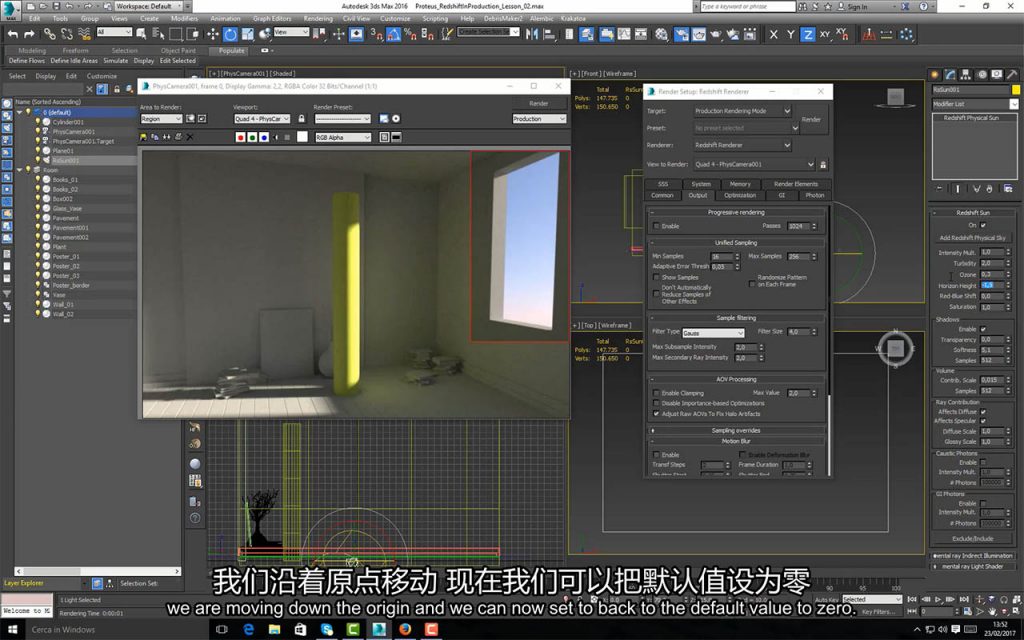Viewport: 1024px width, 640px height.
Task: Toggle blue channel in frame window
Action: point(264,137)
